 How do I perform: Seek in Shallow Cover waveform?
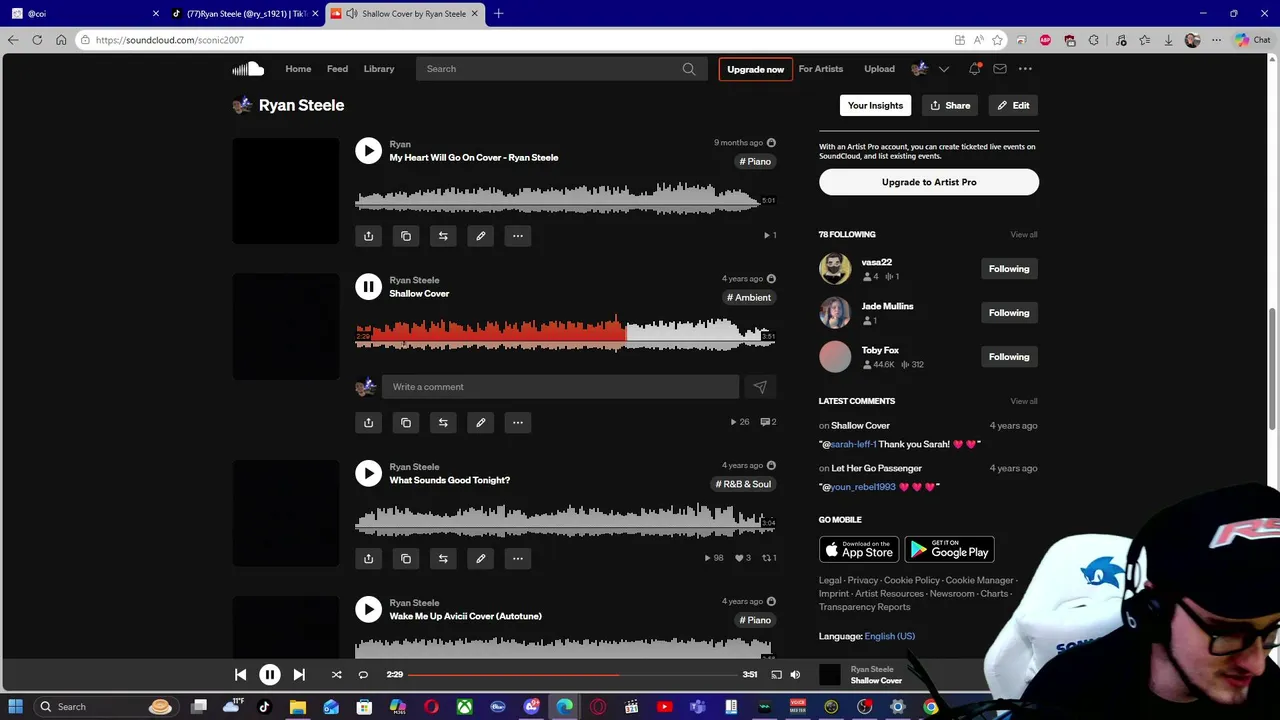[564, 334]
